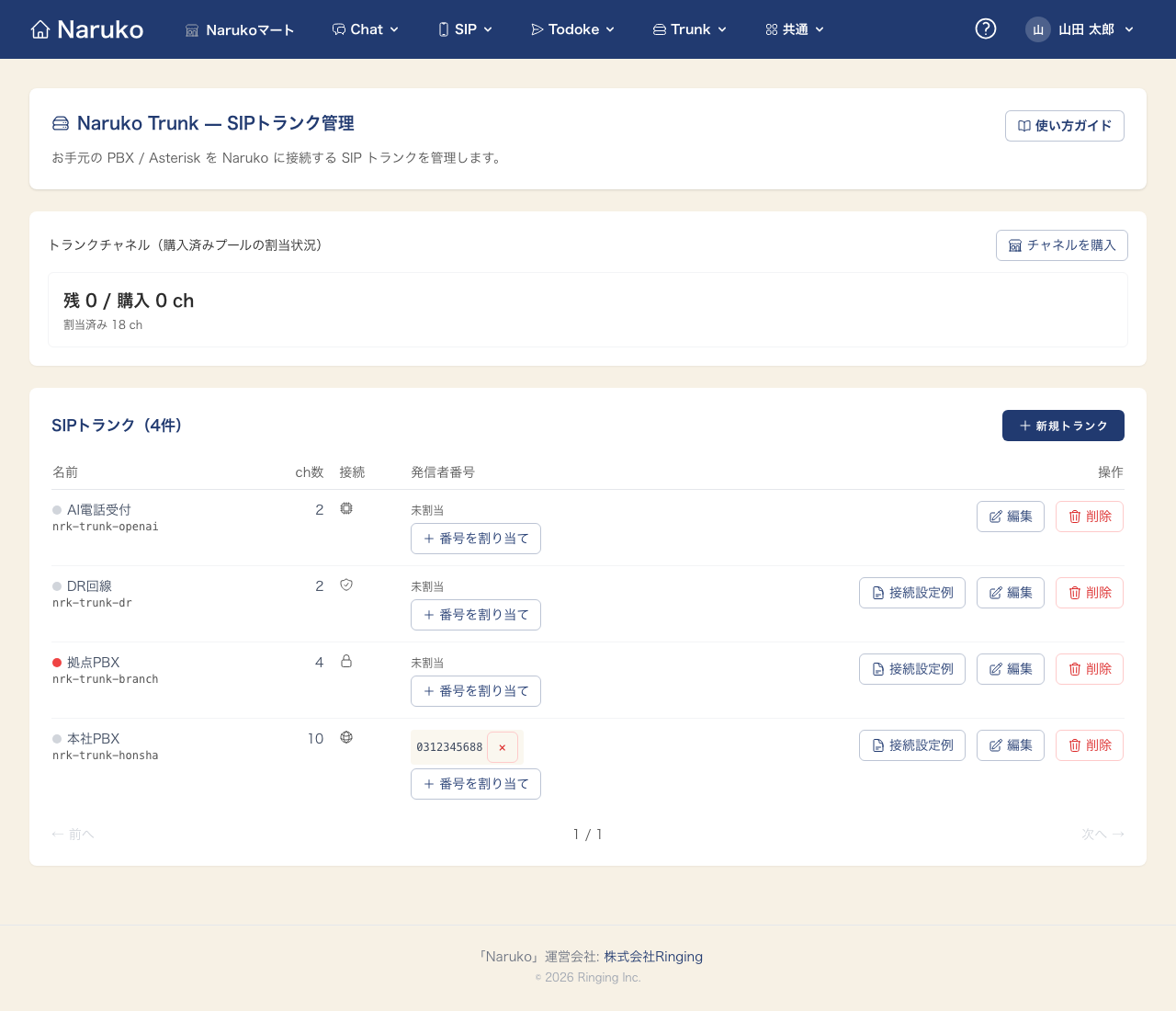Delete the DR回線 trunk
This screenshot has height=1011, width=1176.
(x=1090, y=593)
